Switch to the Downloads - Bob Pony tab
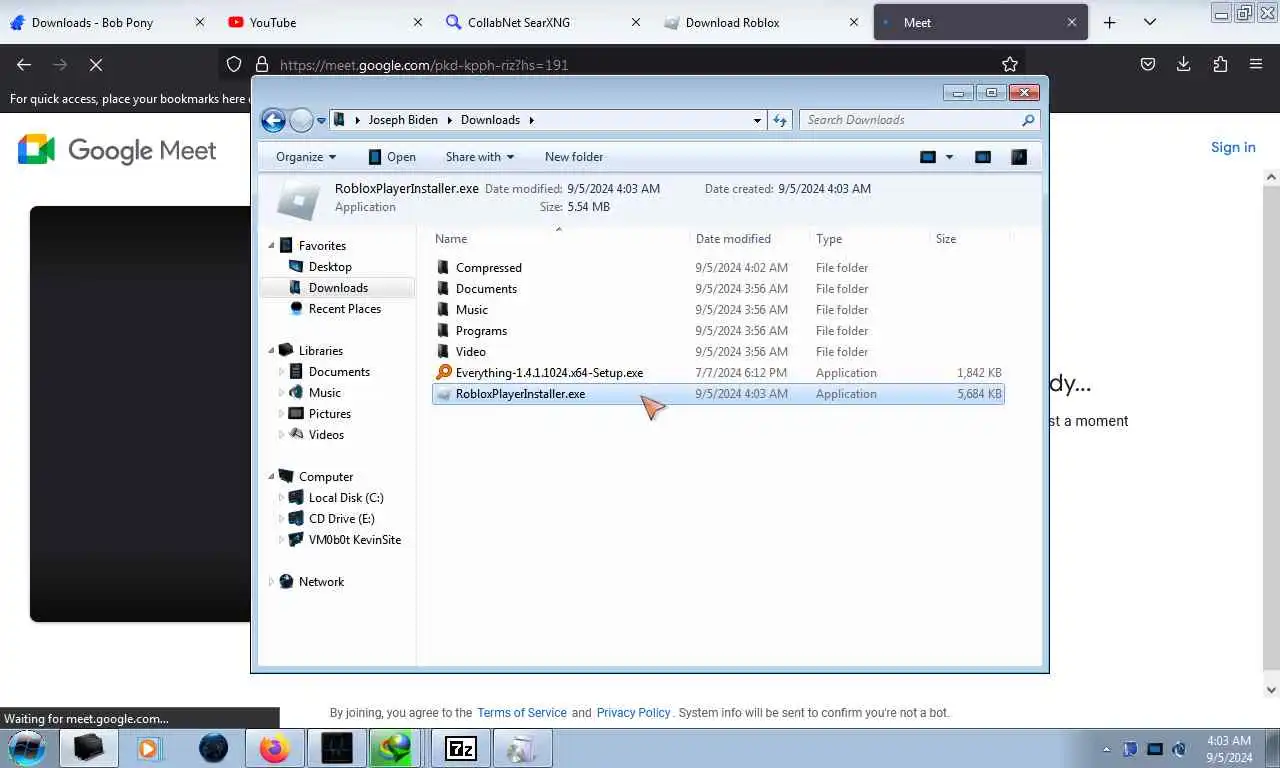 point(107,22)
